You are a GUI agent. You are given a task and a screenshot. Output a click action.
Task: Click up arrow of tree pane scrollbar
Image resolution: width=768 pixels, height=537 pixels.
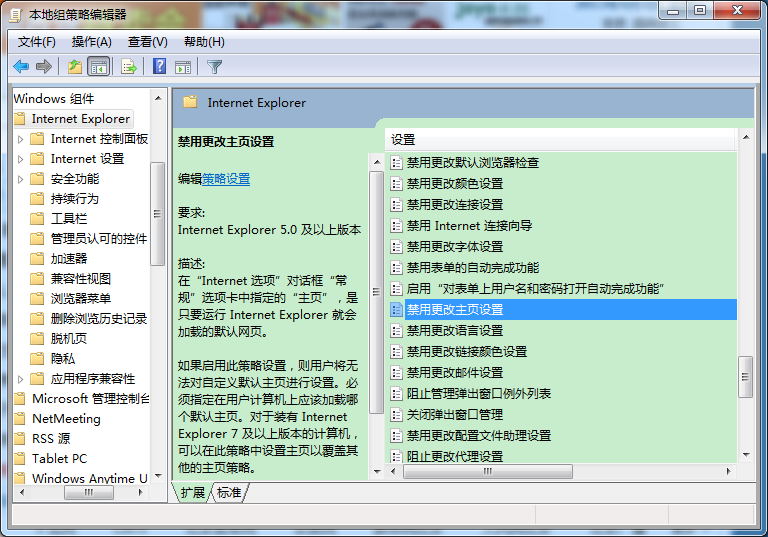158,98
